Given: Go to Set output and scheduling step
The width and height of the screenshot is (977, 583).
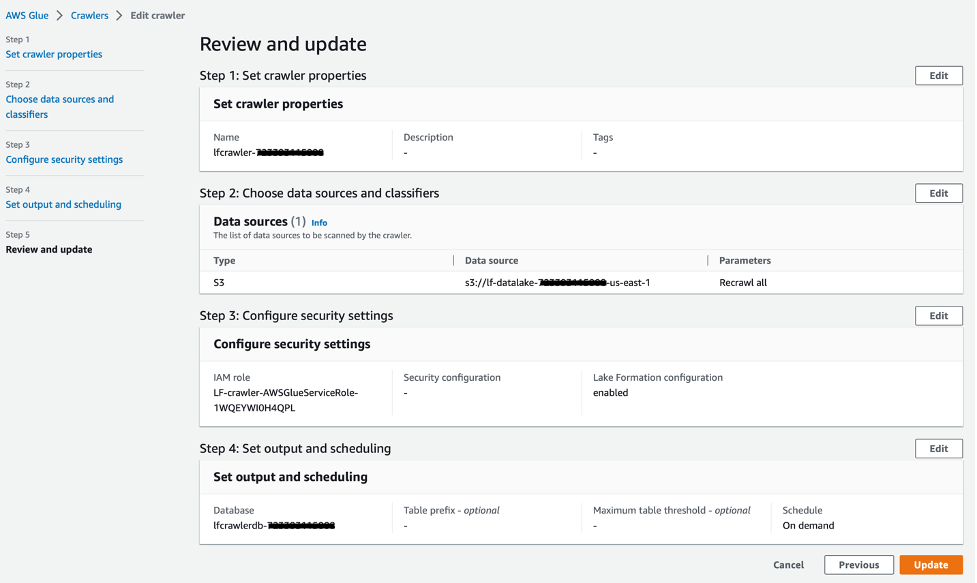Looking at the screenshot, I should [x=63, y=204].
